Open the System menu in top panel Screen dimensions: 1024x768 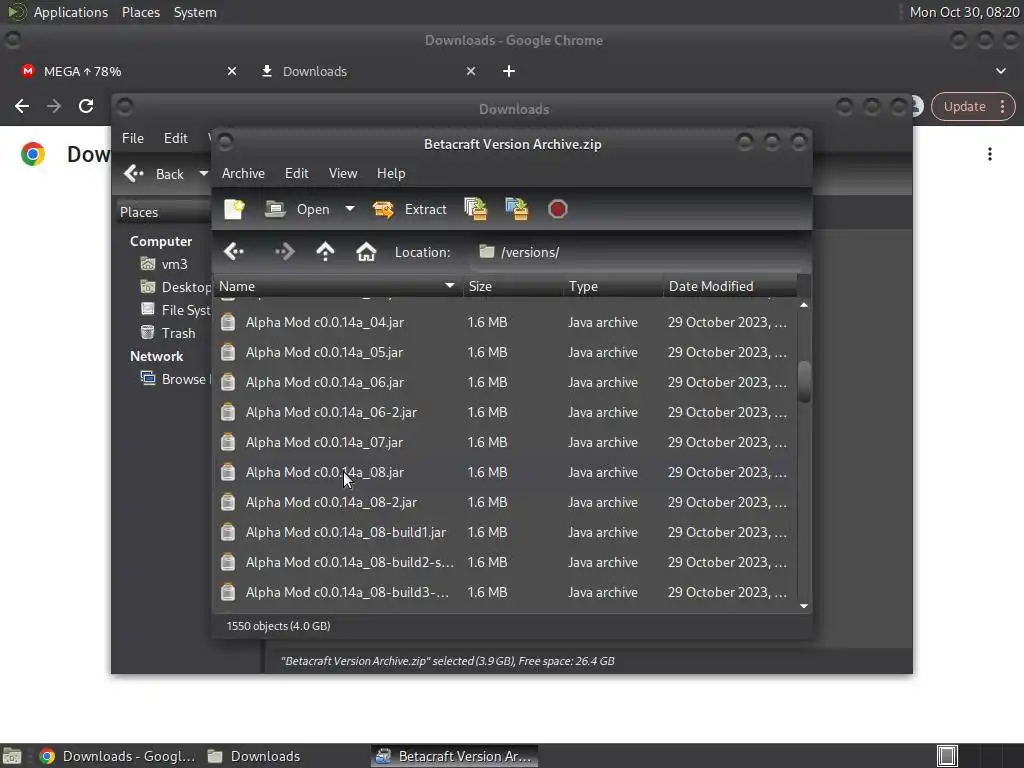(x=195, y=12)
